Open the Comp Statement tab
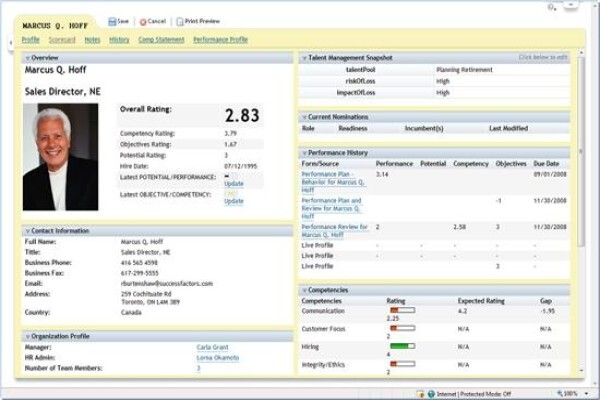This screenshot has width=600, height=400. tap(161, 40)
